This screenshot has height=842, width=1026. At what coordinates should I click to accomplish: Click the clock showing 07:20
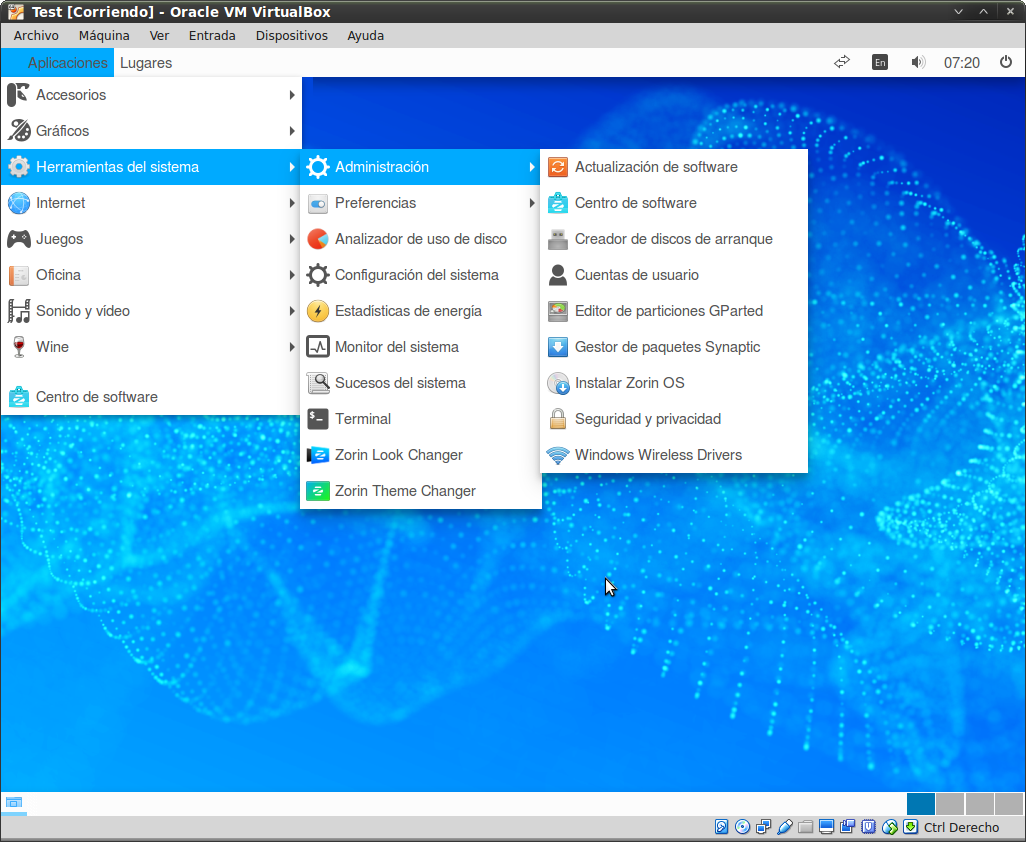[961, 62]
